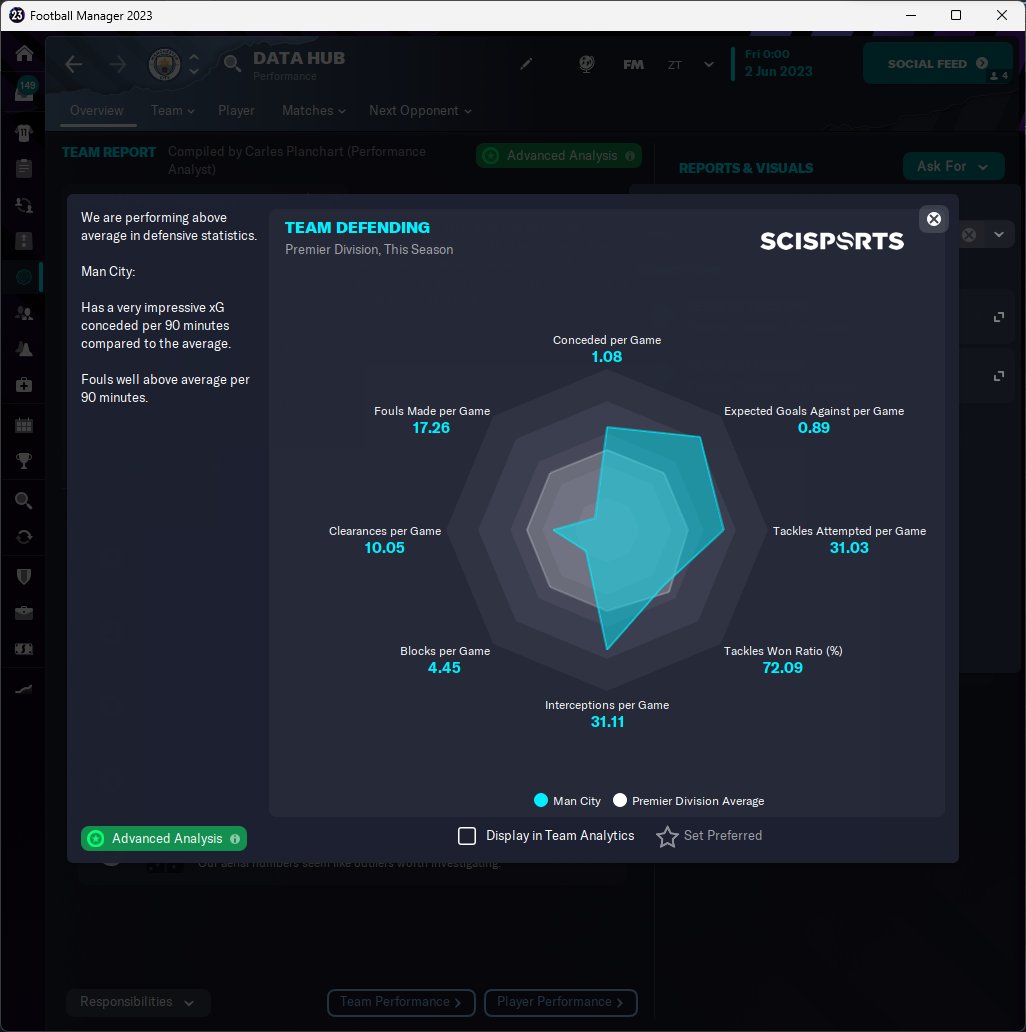Select the highlighted Data Hub sidebar icon

coord(24,277)
